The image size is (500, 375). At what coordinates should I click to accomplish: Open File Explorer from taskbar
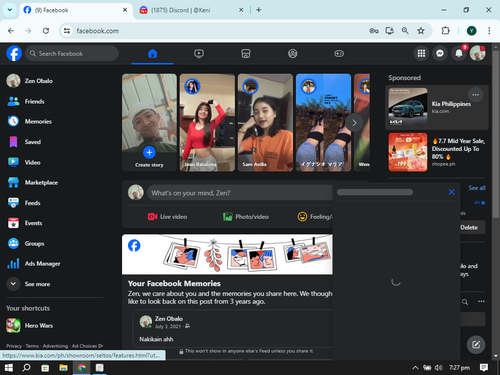(63, 368)
